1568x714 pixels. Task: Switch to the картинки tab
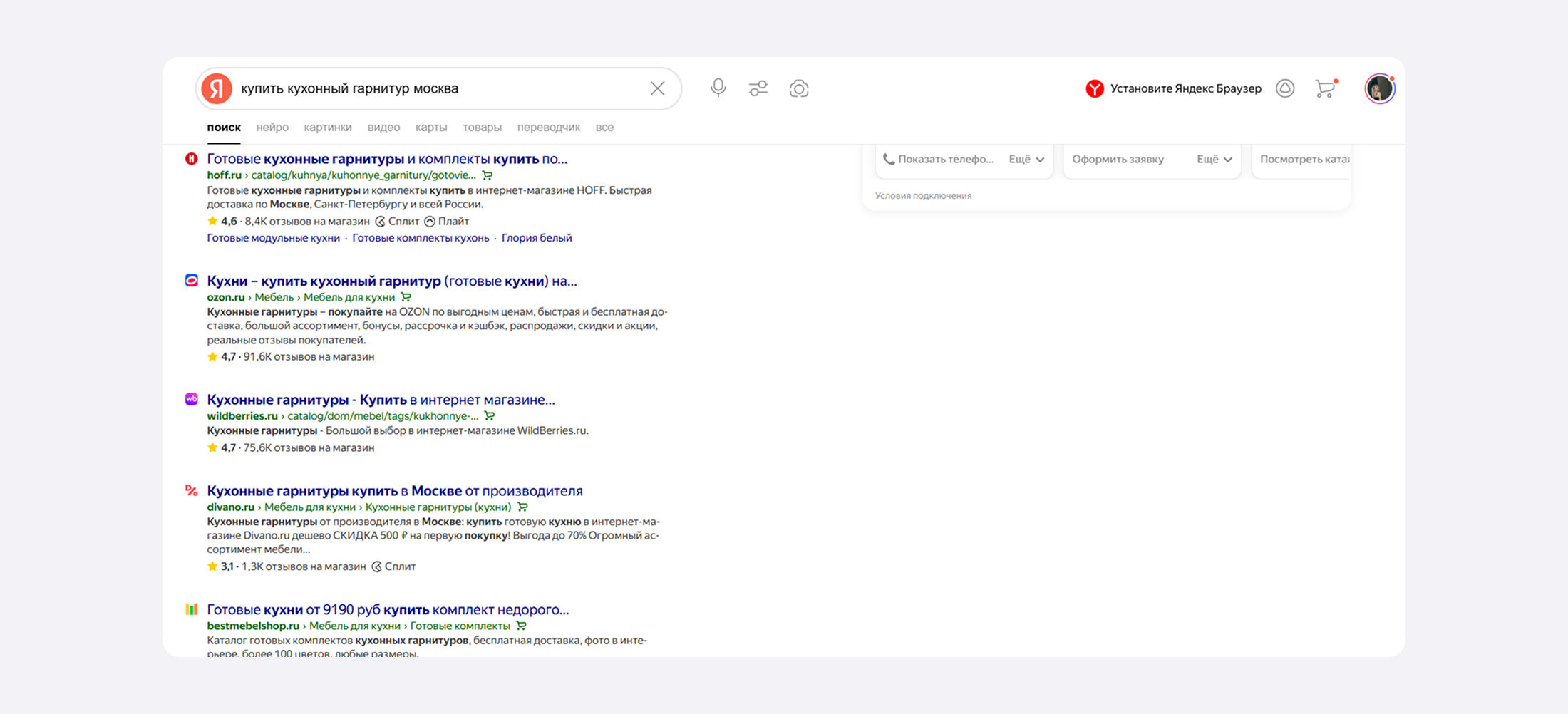[x=328, y=128]
